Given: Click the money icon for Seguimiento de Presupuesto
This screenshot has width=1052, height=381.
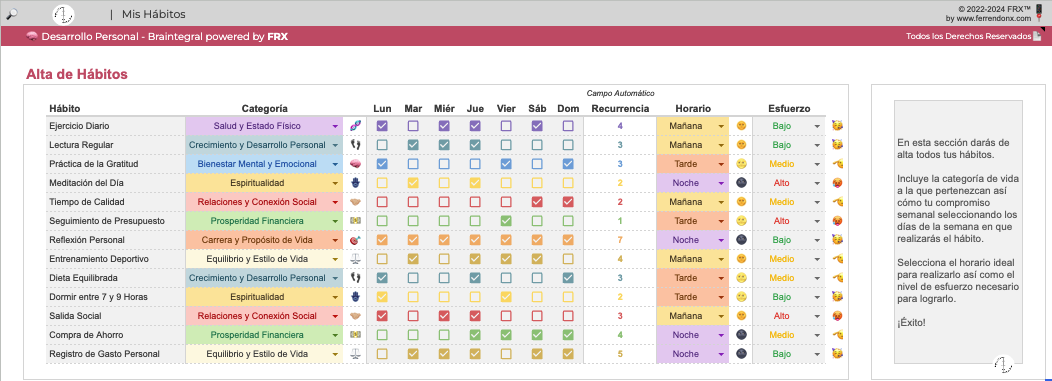Looking at the screenshot, I should click(x=355, y=221).
